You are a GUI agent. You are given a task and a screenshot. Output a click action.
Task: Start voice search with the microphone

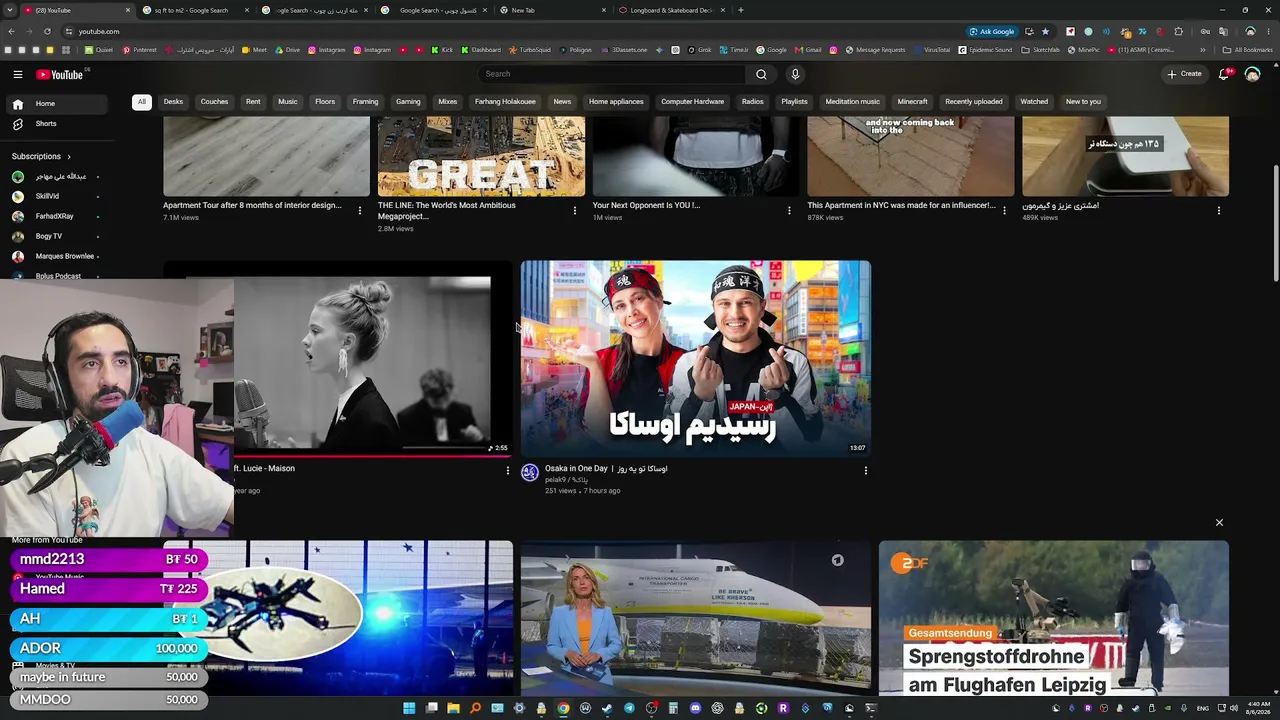click(795, 74)
